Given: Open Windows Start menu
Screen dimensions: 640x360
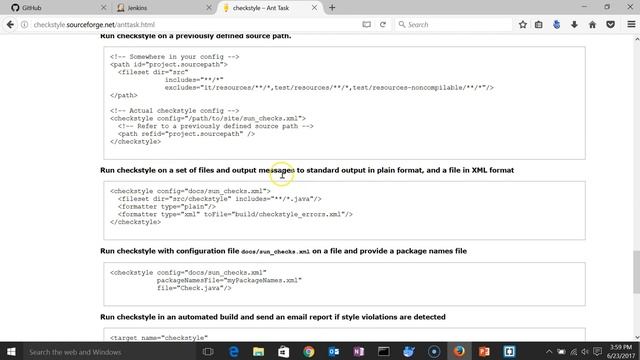Looking at the screenshot, I should coord(11,351).
